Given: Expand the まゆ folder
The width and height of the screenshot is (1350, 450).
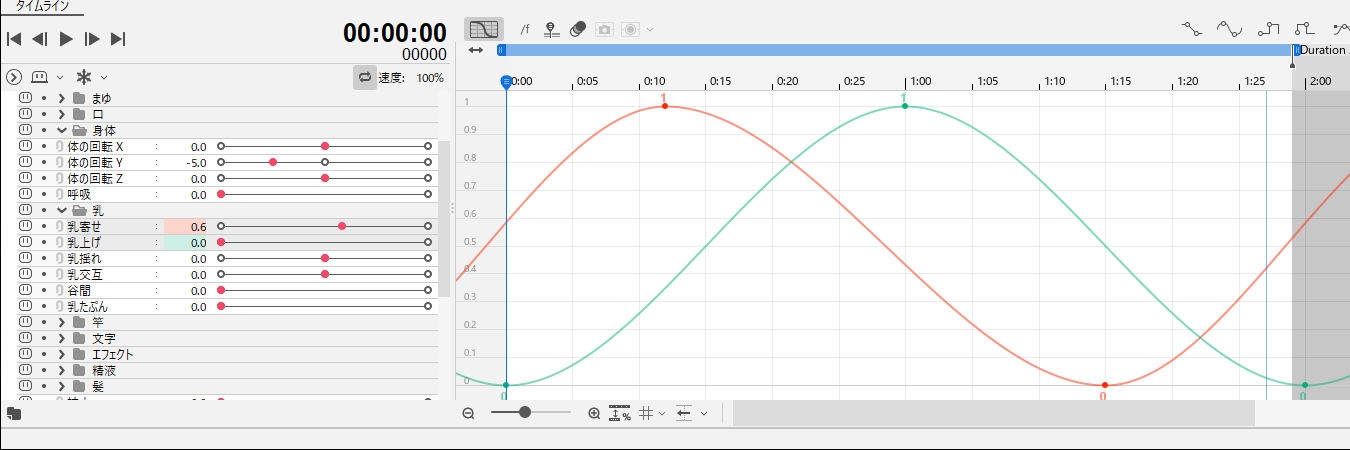Looking at the screenshot, I should (x=62, y=98).
